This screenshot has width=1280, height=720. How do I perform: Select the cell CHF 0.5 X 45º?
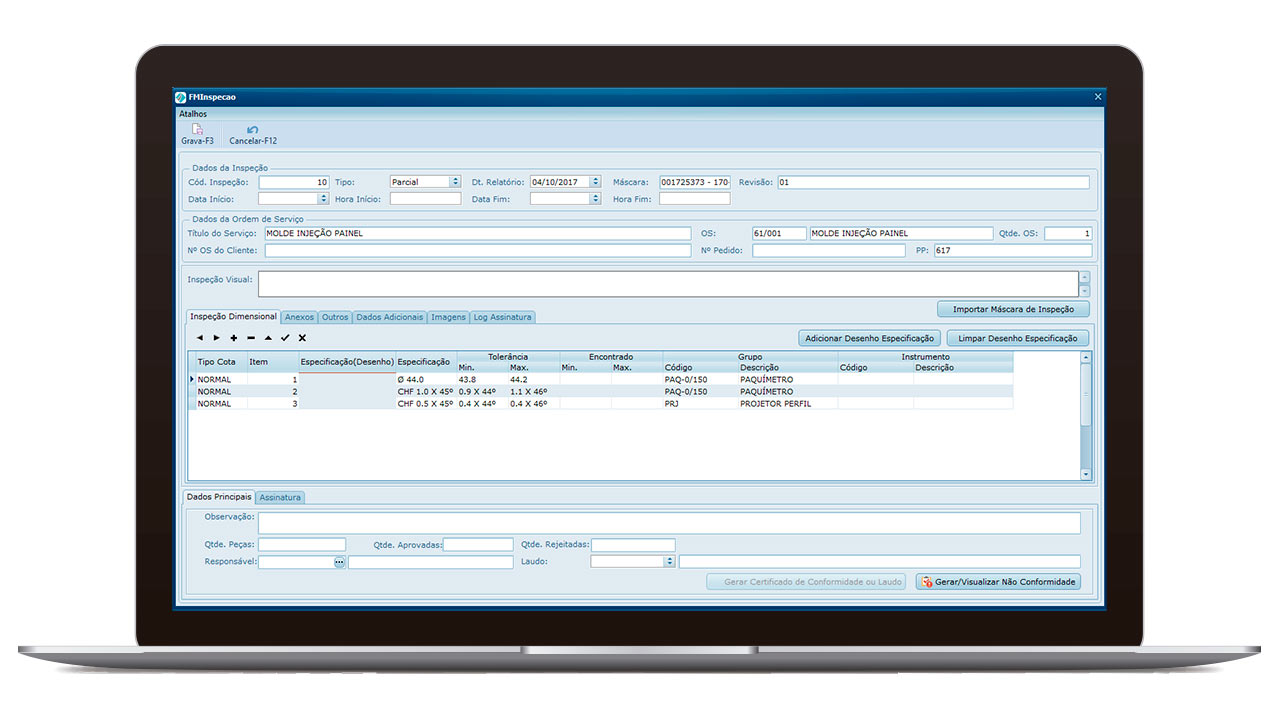pyautogui.click(x=426, y=404)
